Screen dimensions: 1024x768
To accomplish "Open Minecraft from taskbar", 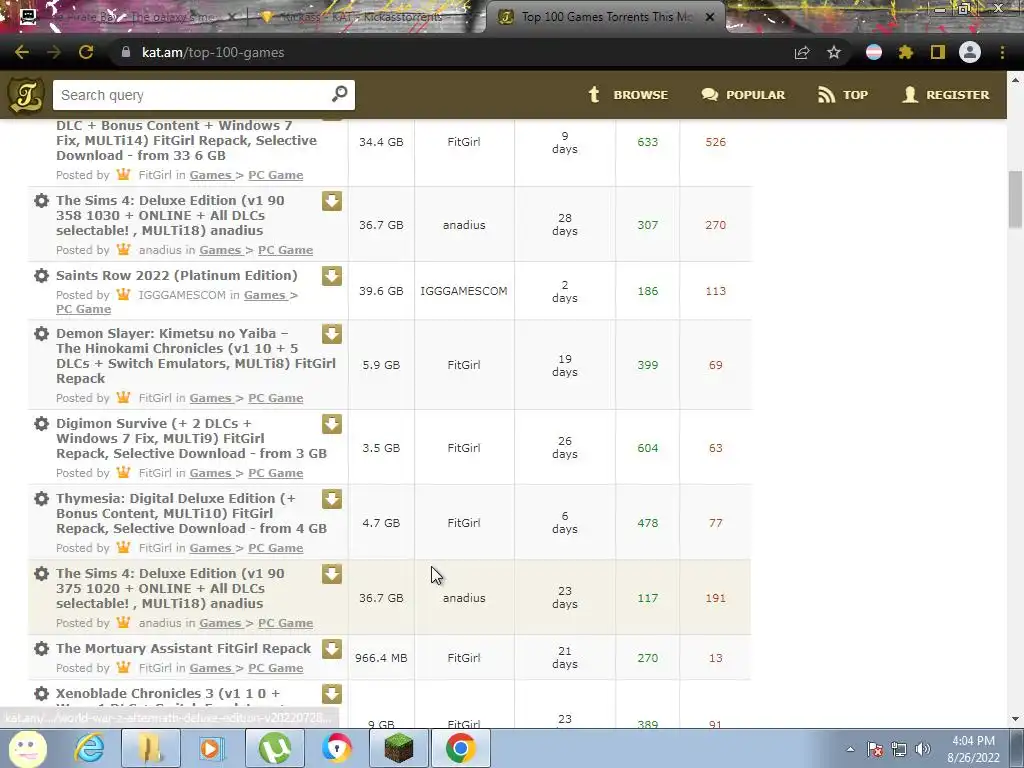I will click(398, 748).
